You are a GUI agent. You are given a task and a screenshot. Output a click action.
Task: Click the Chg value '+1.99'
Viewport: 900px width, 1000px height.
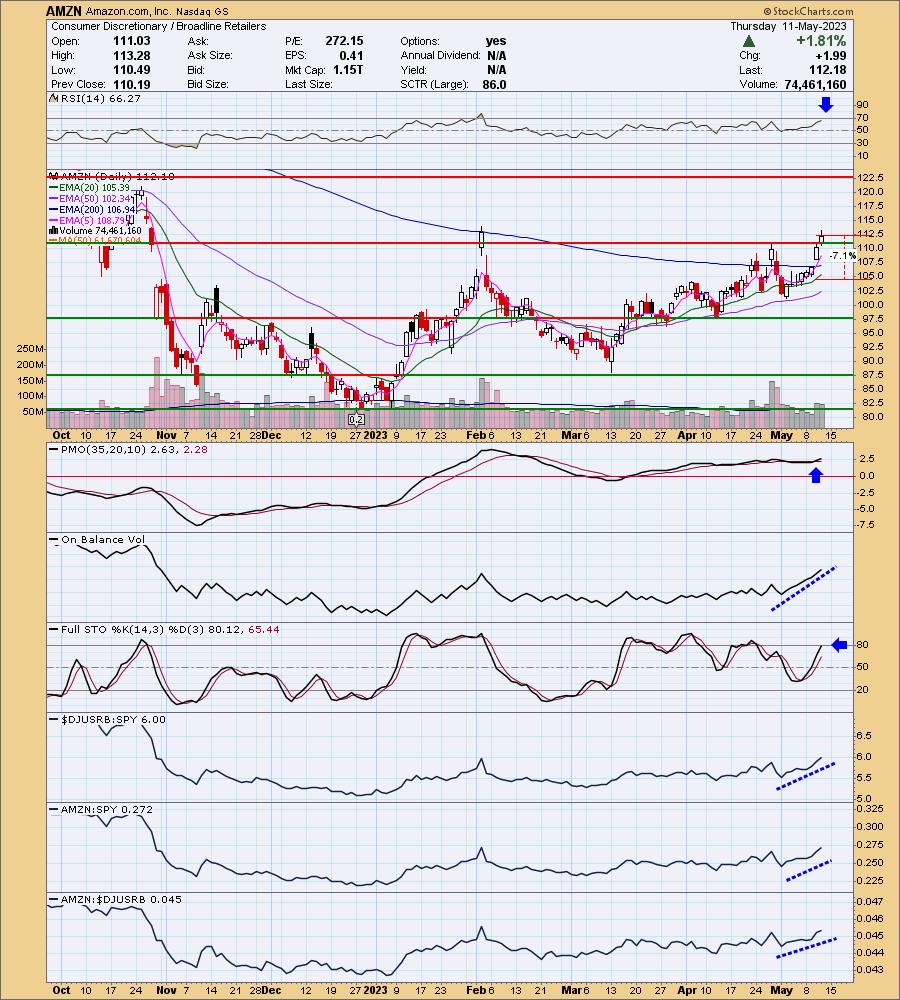pos(831,55)
